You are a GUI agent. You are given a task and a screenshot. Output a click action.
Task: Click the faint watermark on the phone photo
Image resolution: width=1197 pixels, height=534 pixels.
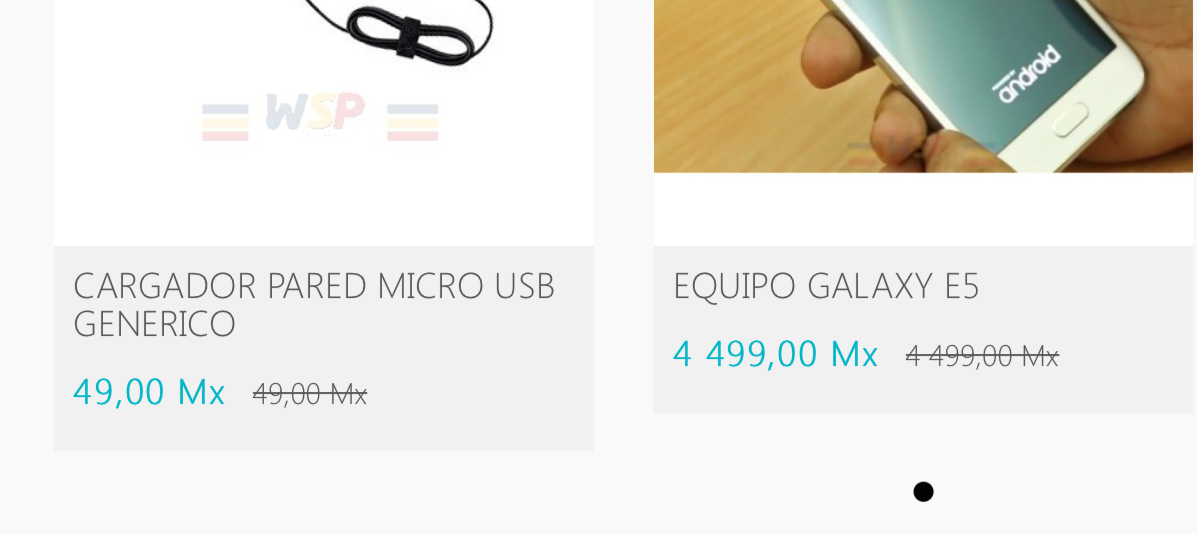click(920, 153)
